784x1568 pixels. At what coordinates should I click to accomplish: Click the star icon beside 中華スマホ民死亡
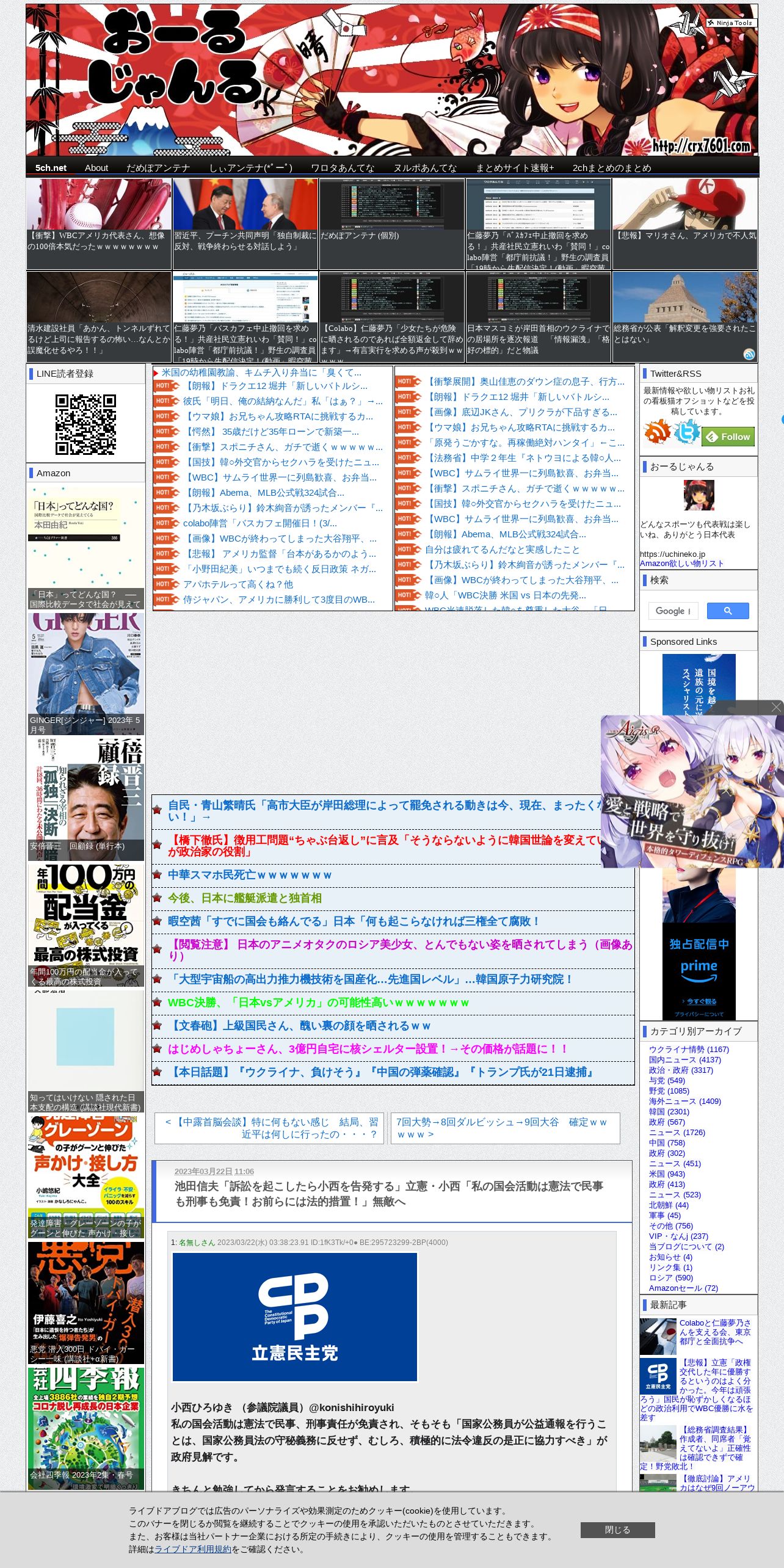click(x=158, y=875)
